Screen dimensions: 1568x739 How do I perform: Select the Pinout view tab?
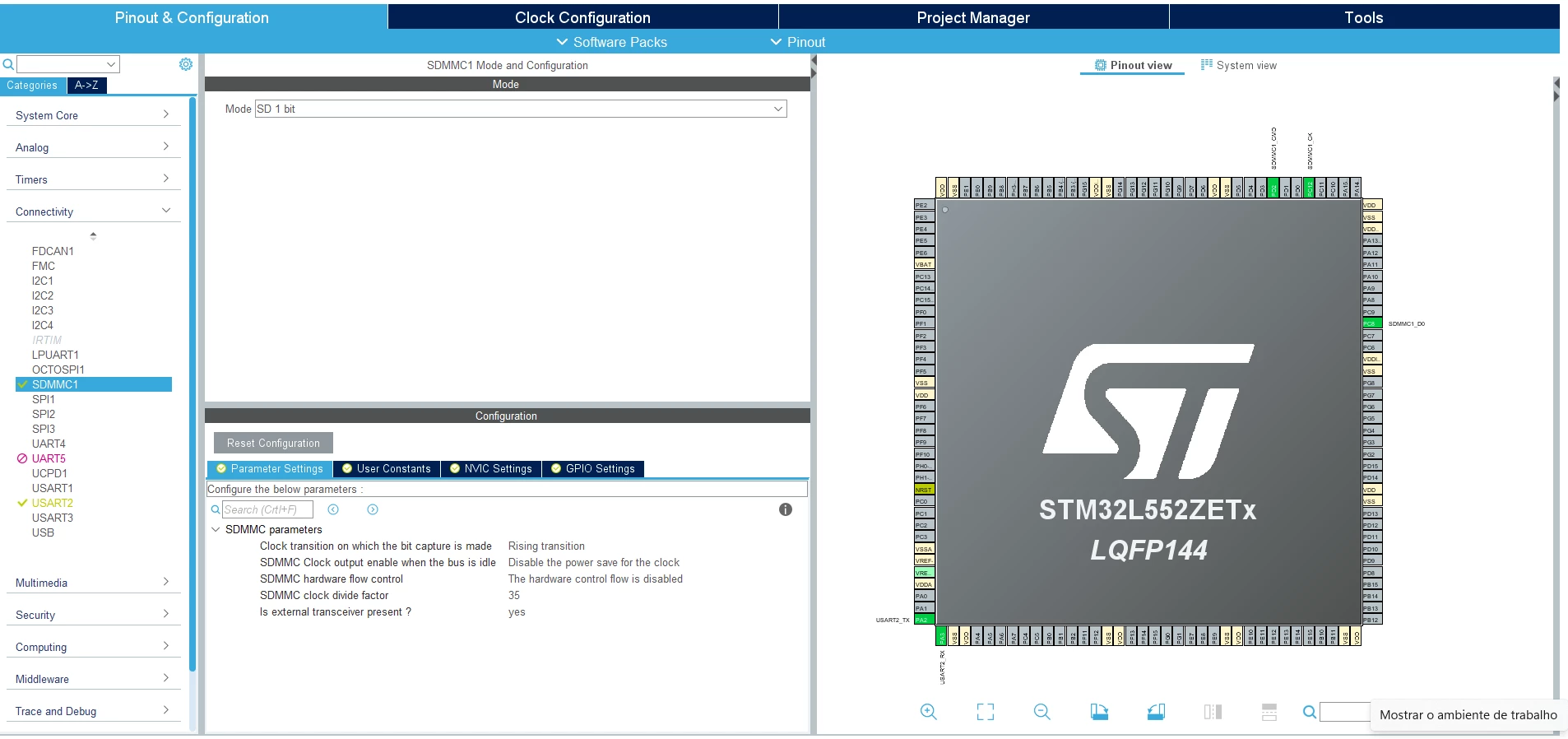point(1133,65)
